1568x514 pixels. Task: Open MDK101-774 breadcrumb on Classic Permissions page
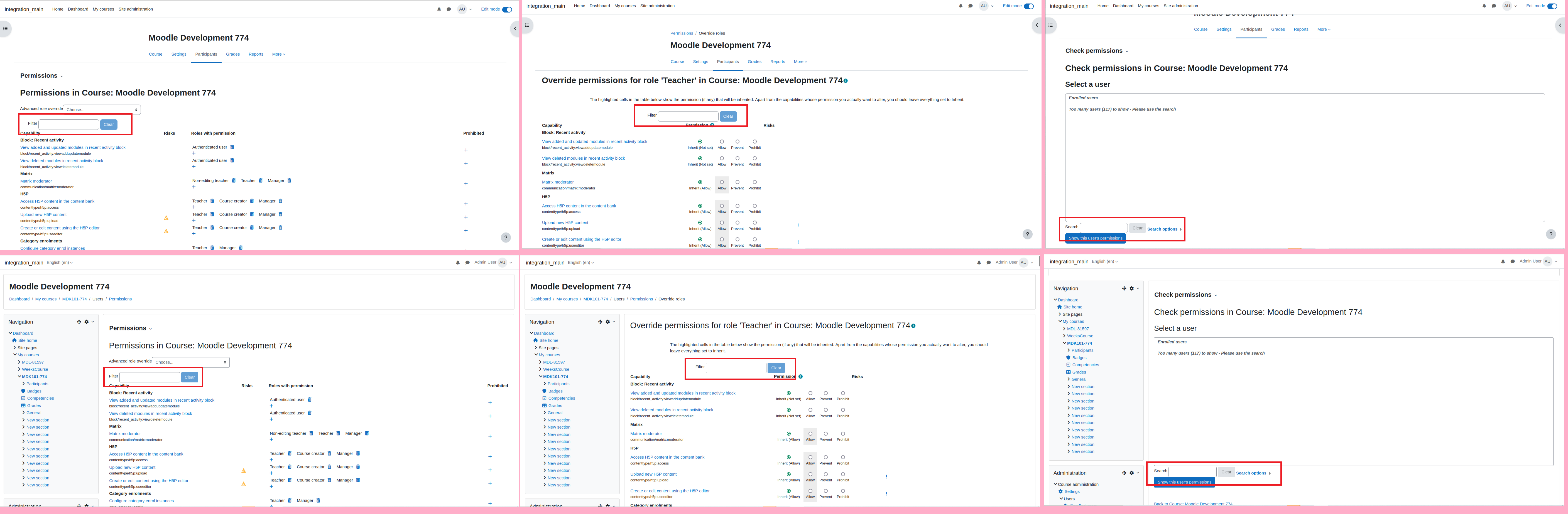click(74, 299)
